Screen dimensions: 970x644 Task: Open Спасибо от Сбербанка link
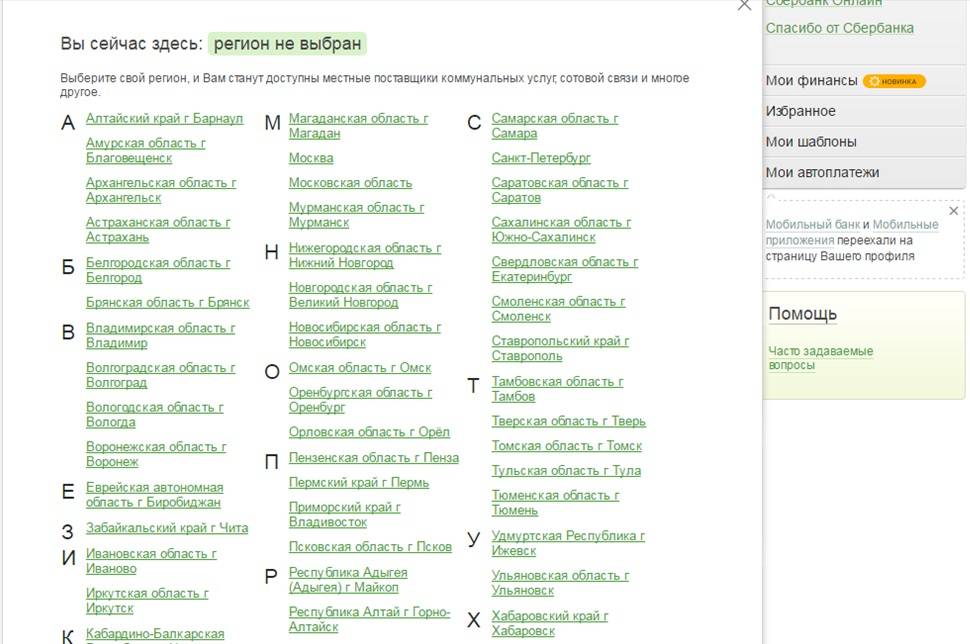click(839, 28)
